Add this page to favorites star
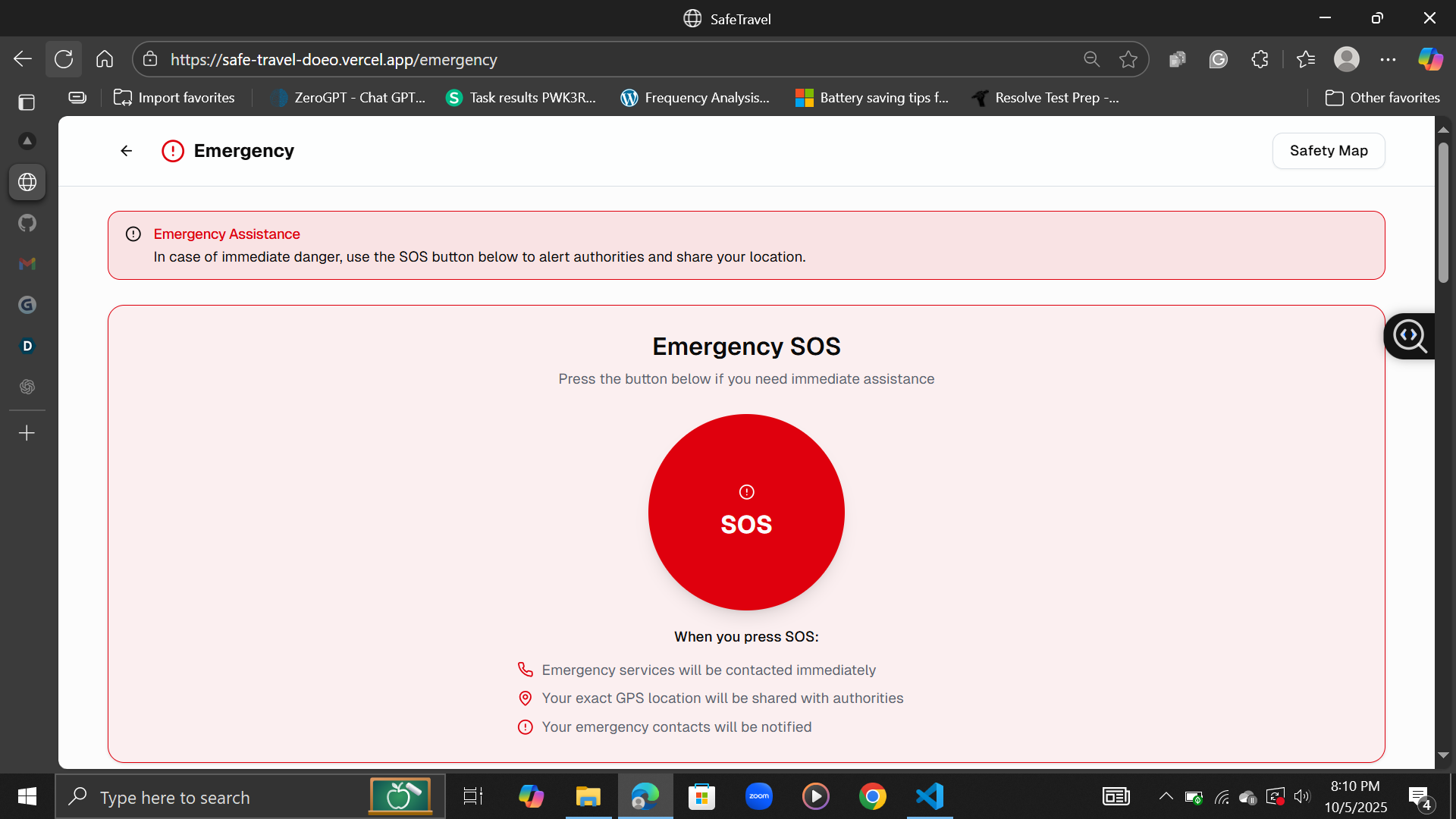Screen dimensions: 1456x819 click(x=1128, y=59)
